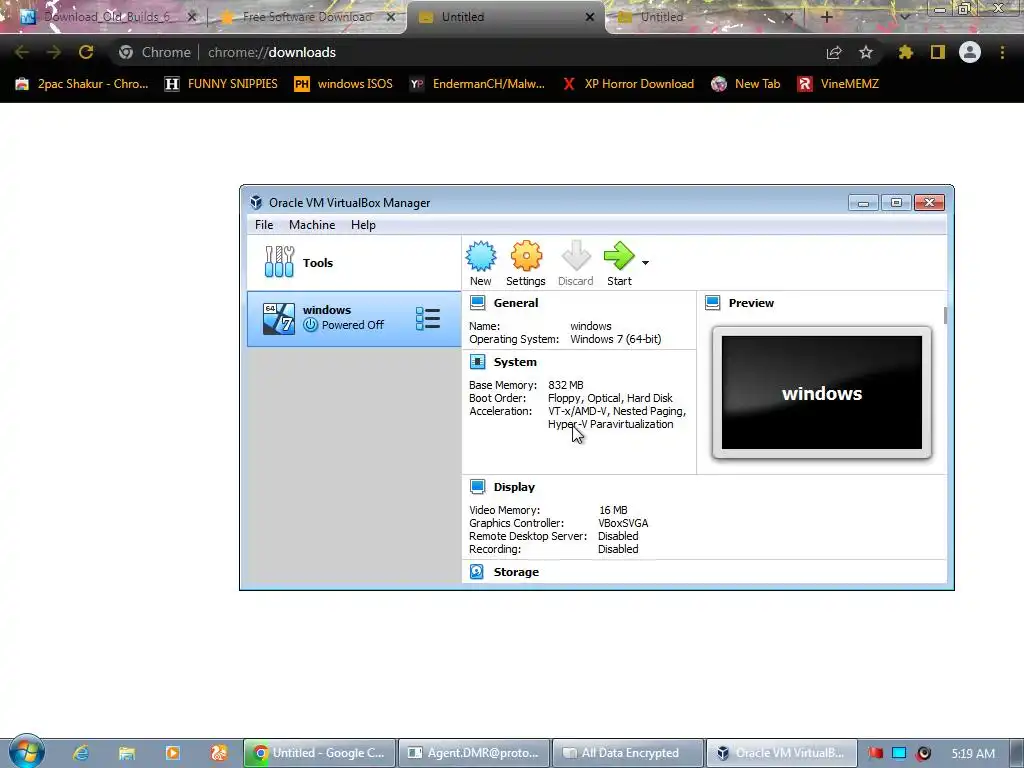Open Windows Media Player taskbar icon
Viewport: 1024px width, 768px height.
172,753
